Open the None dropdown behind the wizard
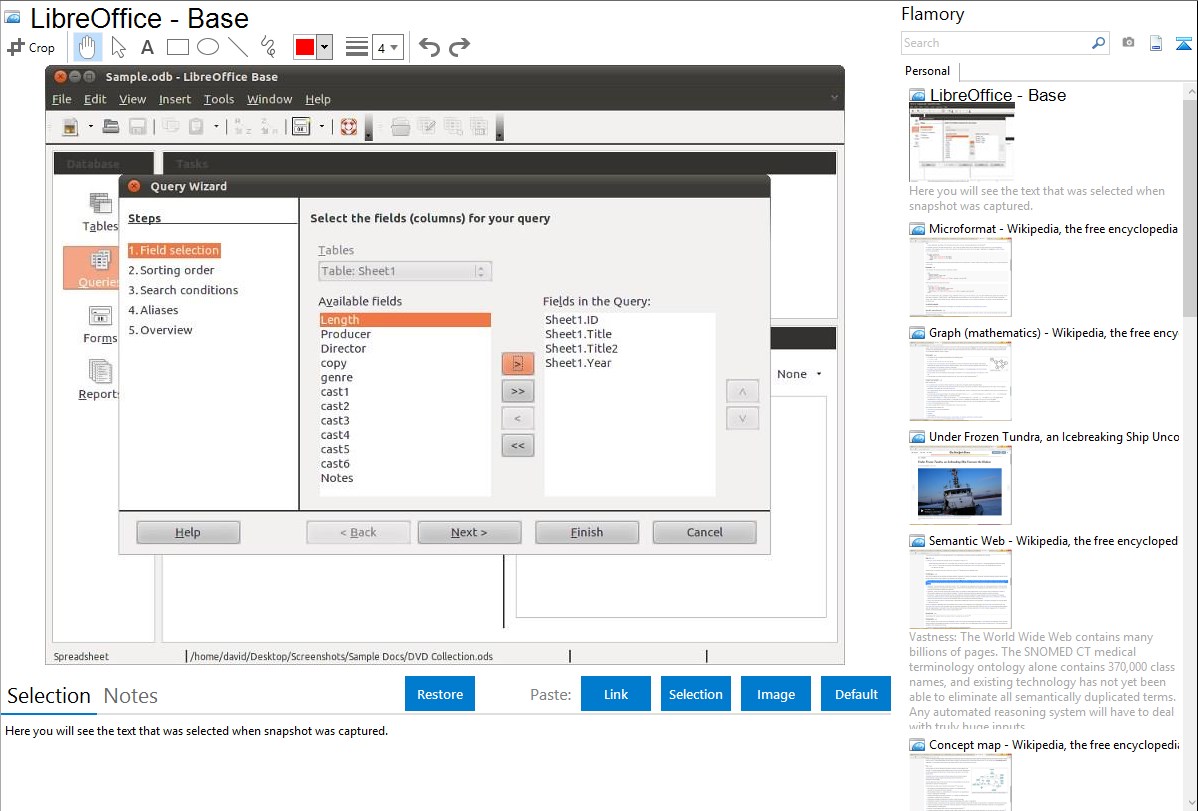1198x811 pixels. point(799,374)
